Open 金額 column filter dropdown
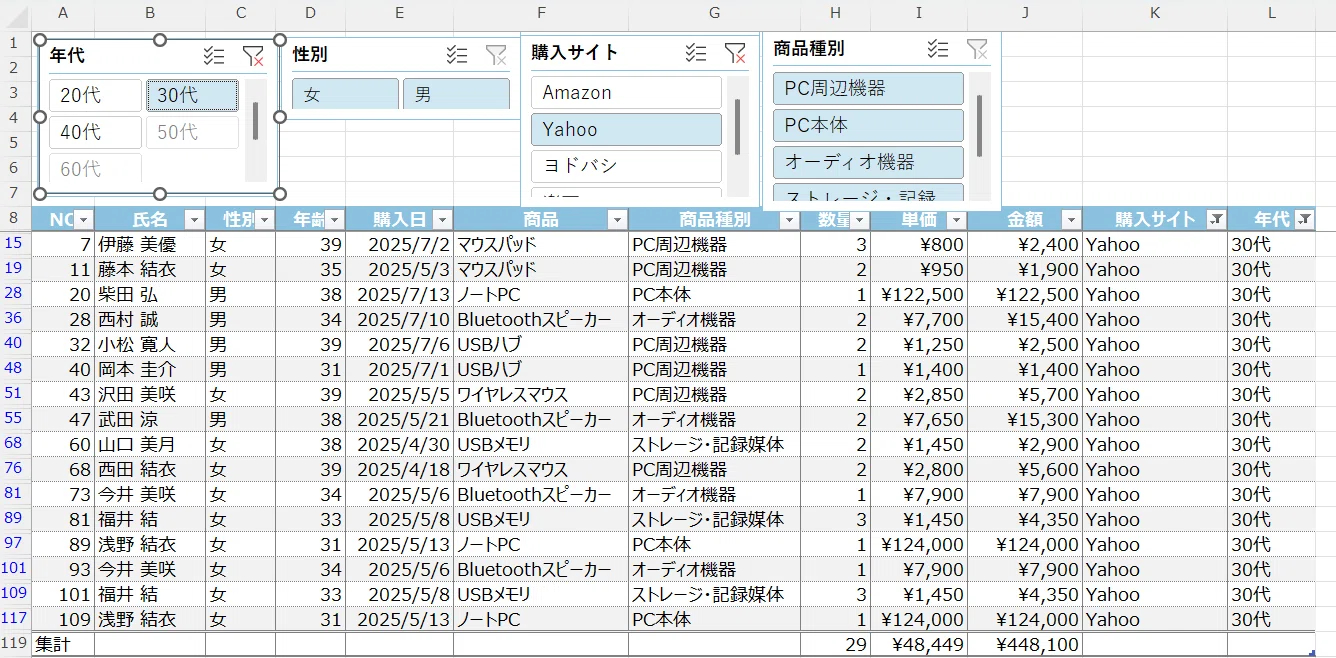The width and height of the screenshot is (1336, 658). pyautogui.click(x=1070, y=220)
